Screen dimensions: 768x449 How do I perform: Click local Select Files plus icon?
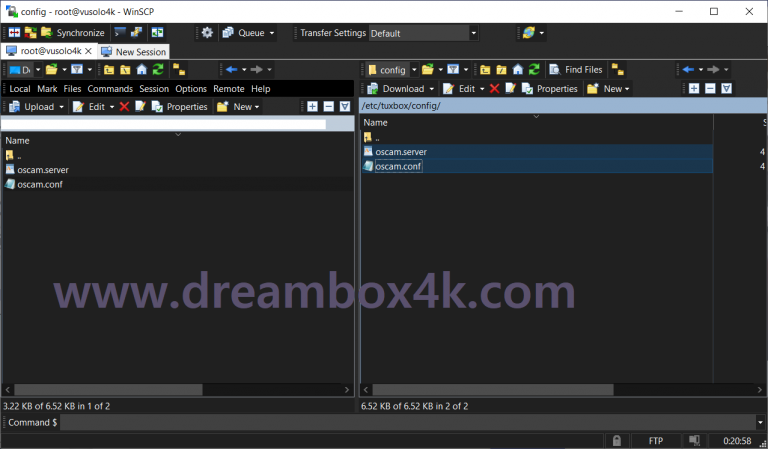[x=312, y=107]
